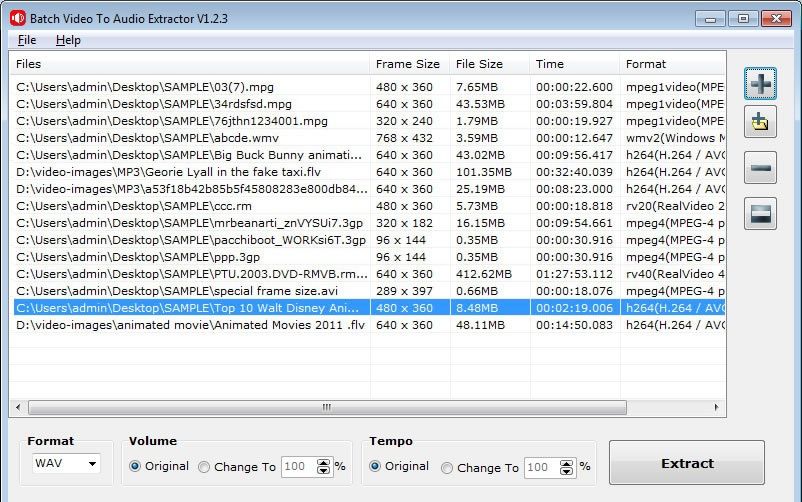The height and width of the screenshot is (502, 802).
Task: Select the special frame size.avi row
Action: (x=367, y=291)
